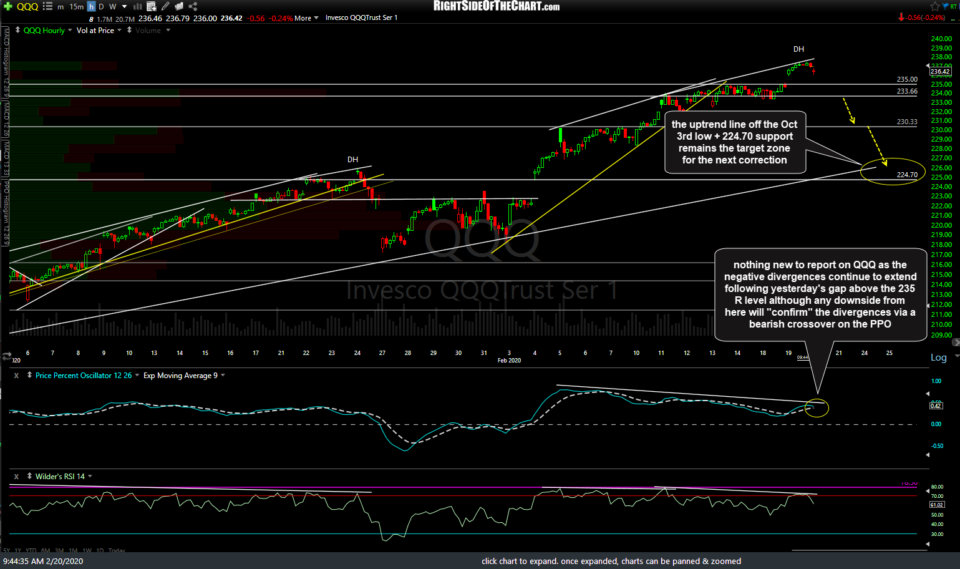Open Price Percent Oscillator 12 26 dropdown
This screenshot has height=569, width=960.
[137, 375]
